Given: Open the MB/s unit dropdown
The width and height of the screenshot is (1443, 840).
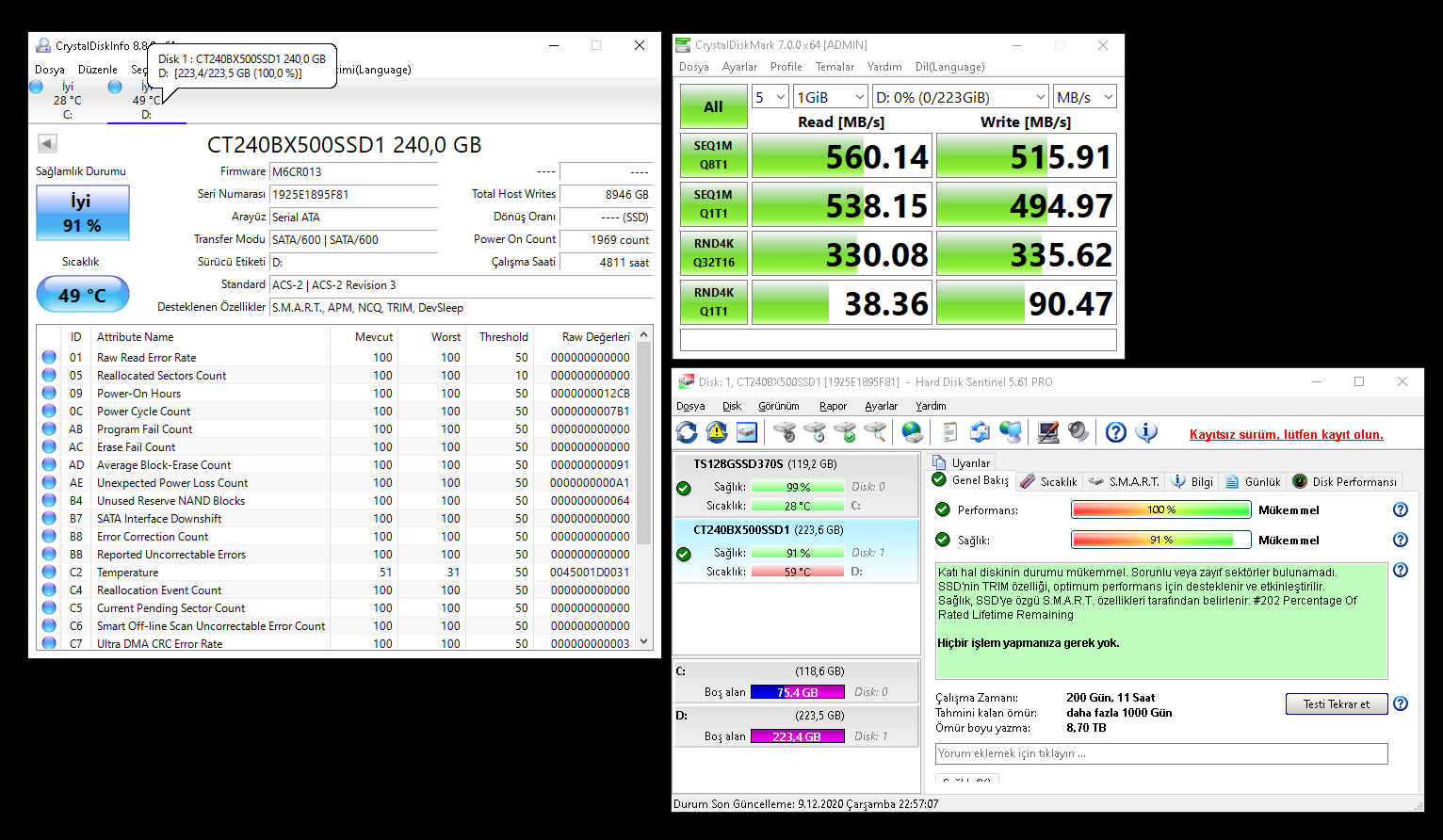Looking at the screenshot, I should click(x=1085, y=97).
